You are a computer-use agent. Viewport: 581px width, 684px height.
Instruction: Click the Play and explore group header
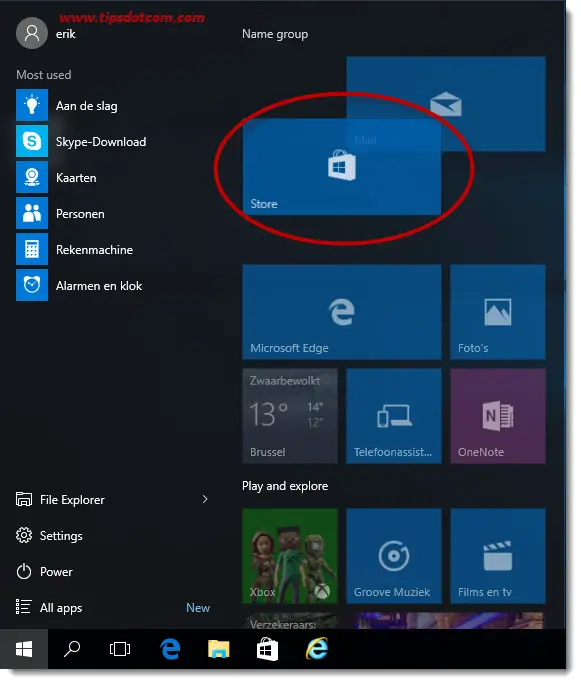point(285,486)
